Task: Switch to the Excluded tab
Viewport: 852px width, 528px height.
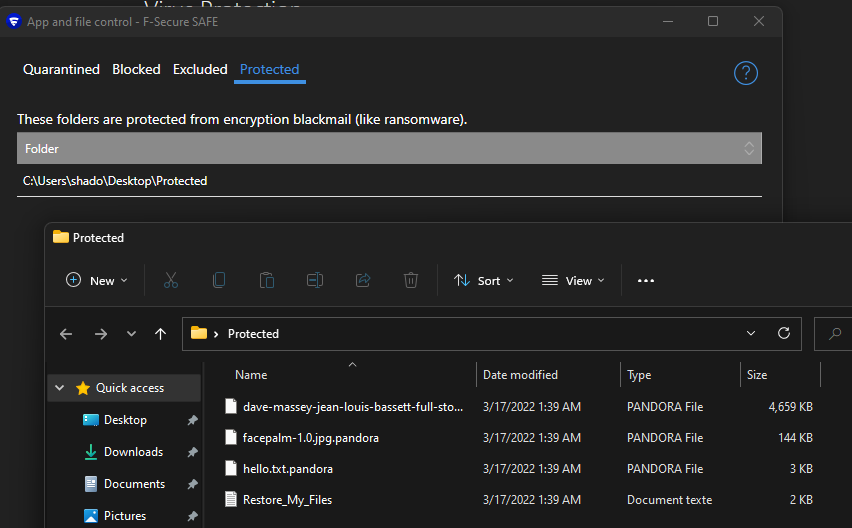Action: tap(200, 70)
